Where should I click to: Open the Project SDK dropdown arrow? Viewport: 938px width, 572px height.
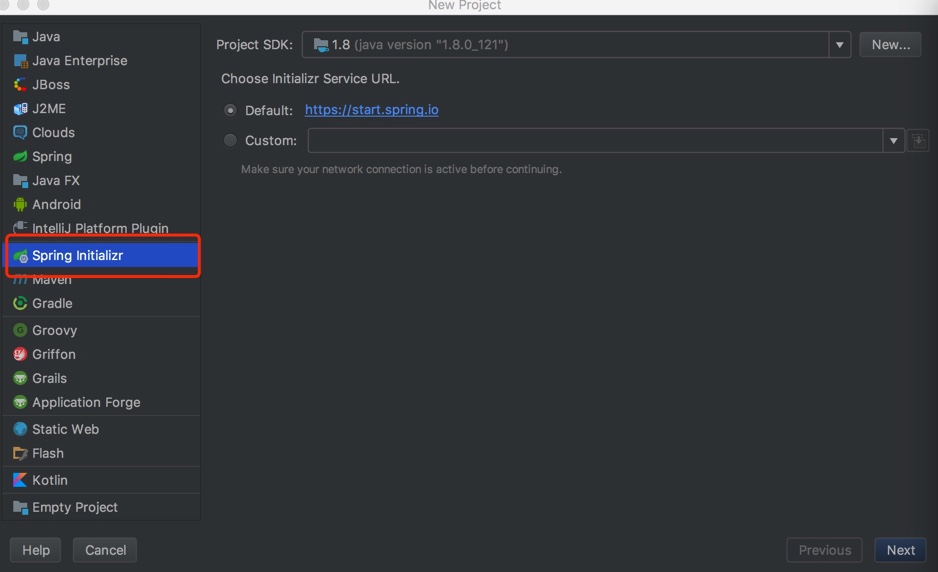[x=840, y=45]
